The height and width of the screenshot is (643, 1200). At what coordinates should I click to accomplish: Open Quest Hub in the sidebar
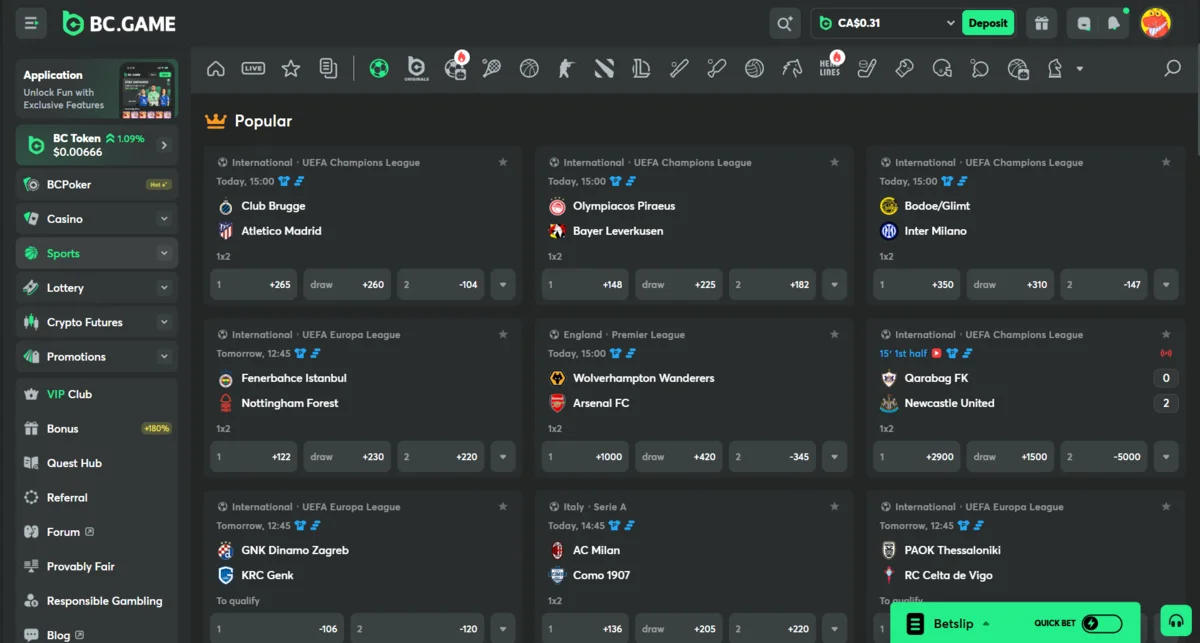click(x=74, y=463)
